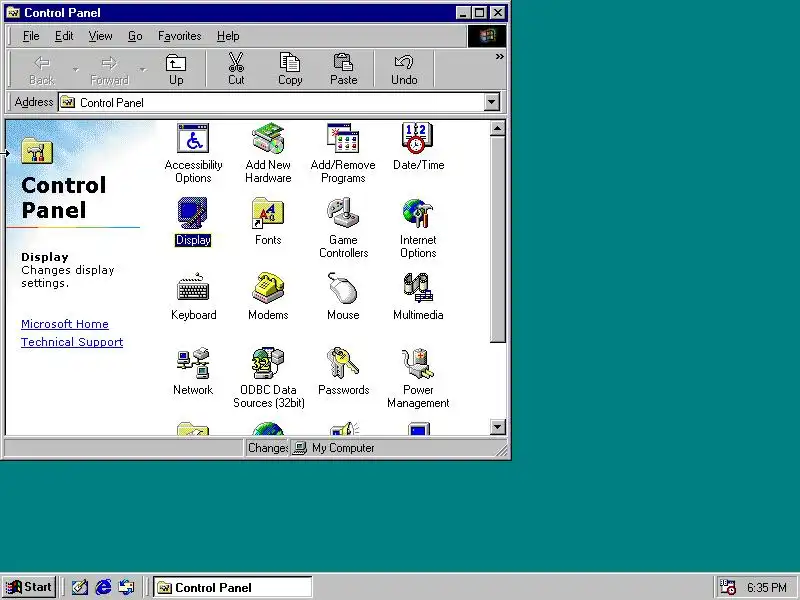The image size is (800, 600).
Task: Click the vertical scrollbar thumb
Action: click(x=497, y=239)
